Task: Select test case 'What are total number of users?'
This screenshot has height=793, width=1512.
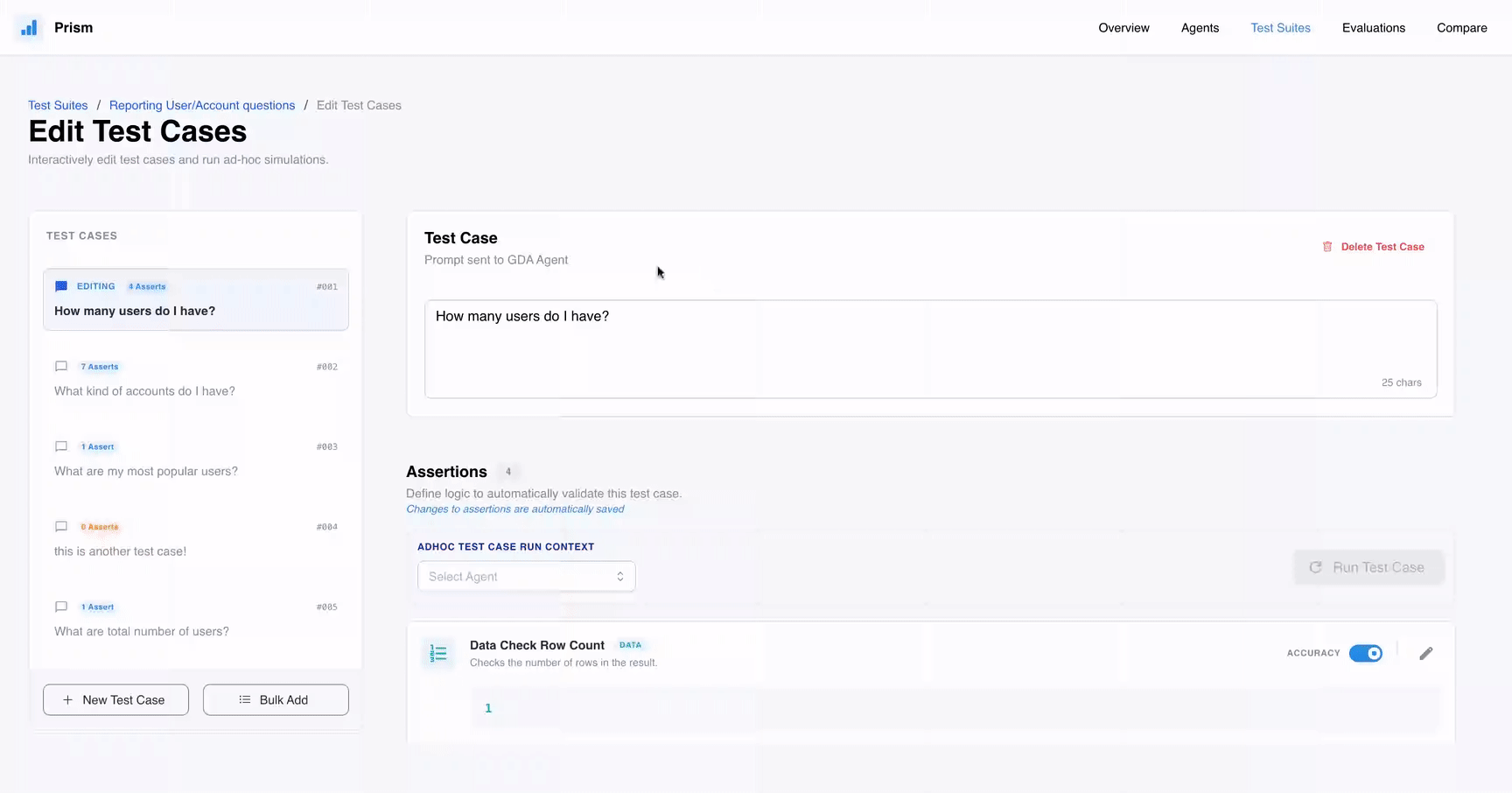Action: click(x=196, y=620)
